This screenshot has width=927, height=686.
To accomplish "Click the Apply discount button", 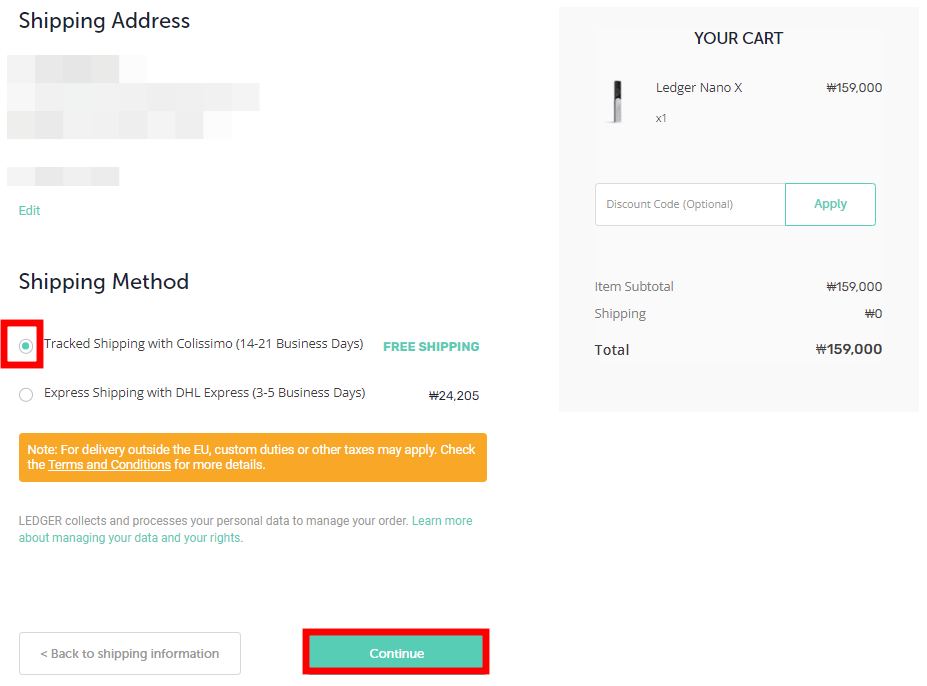I will tap(830, 204).
